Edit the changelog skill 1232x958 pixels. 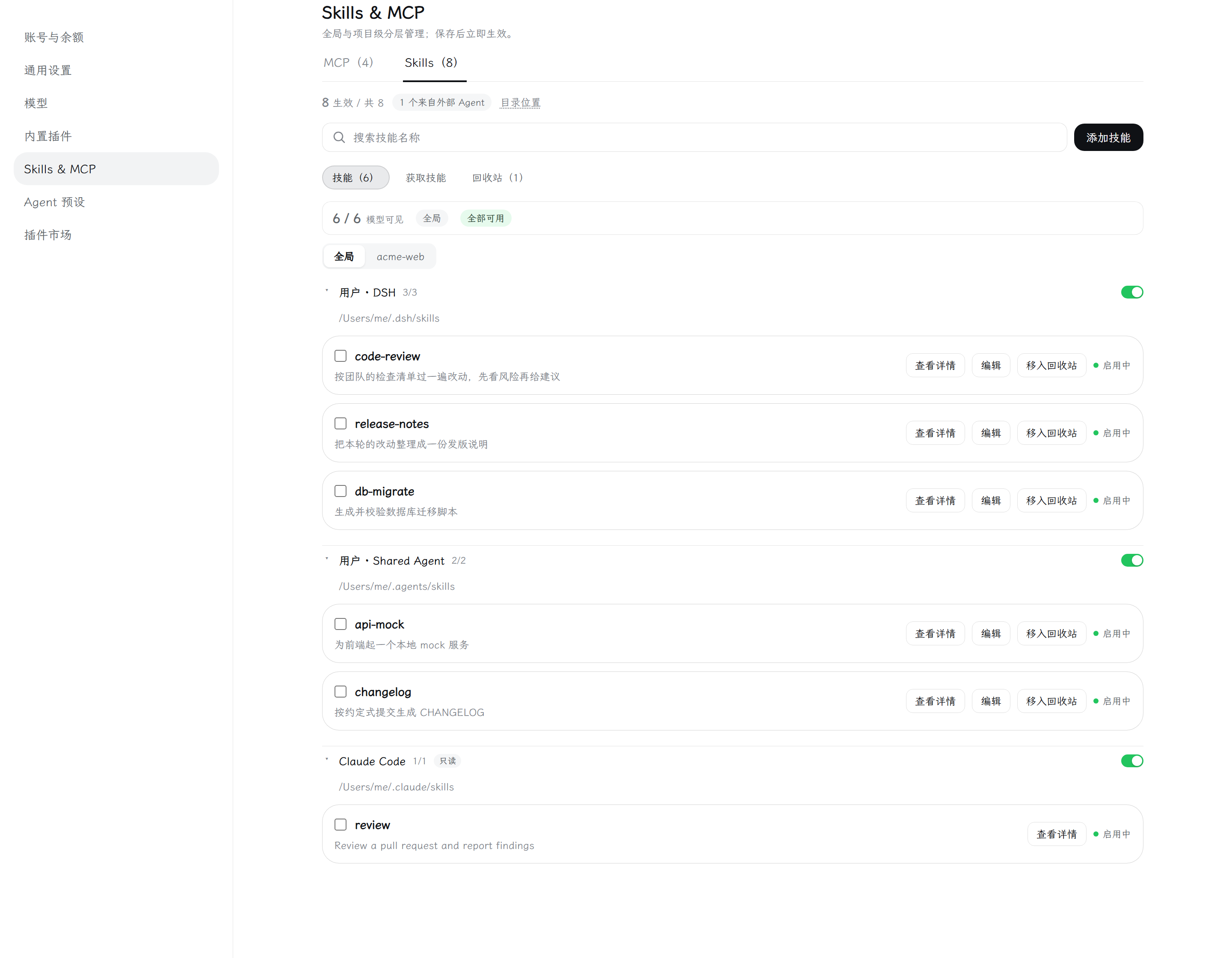point(991,701)
